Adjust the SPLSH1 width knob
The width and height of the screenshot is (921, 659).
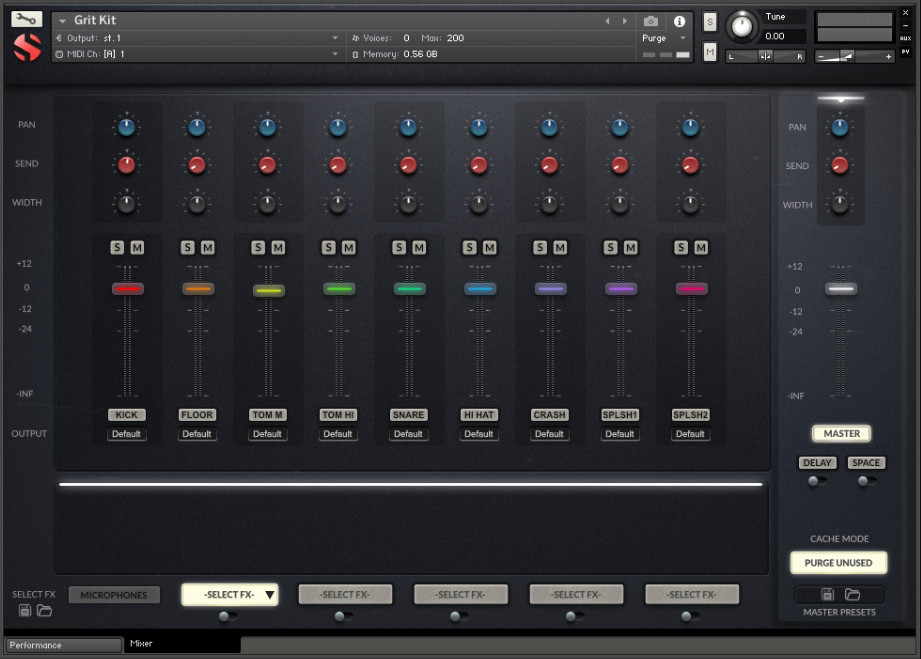(620, 204)
